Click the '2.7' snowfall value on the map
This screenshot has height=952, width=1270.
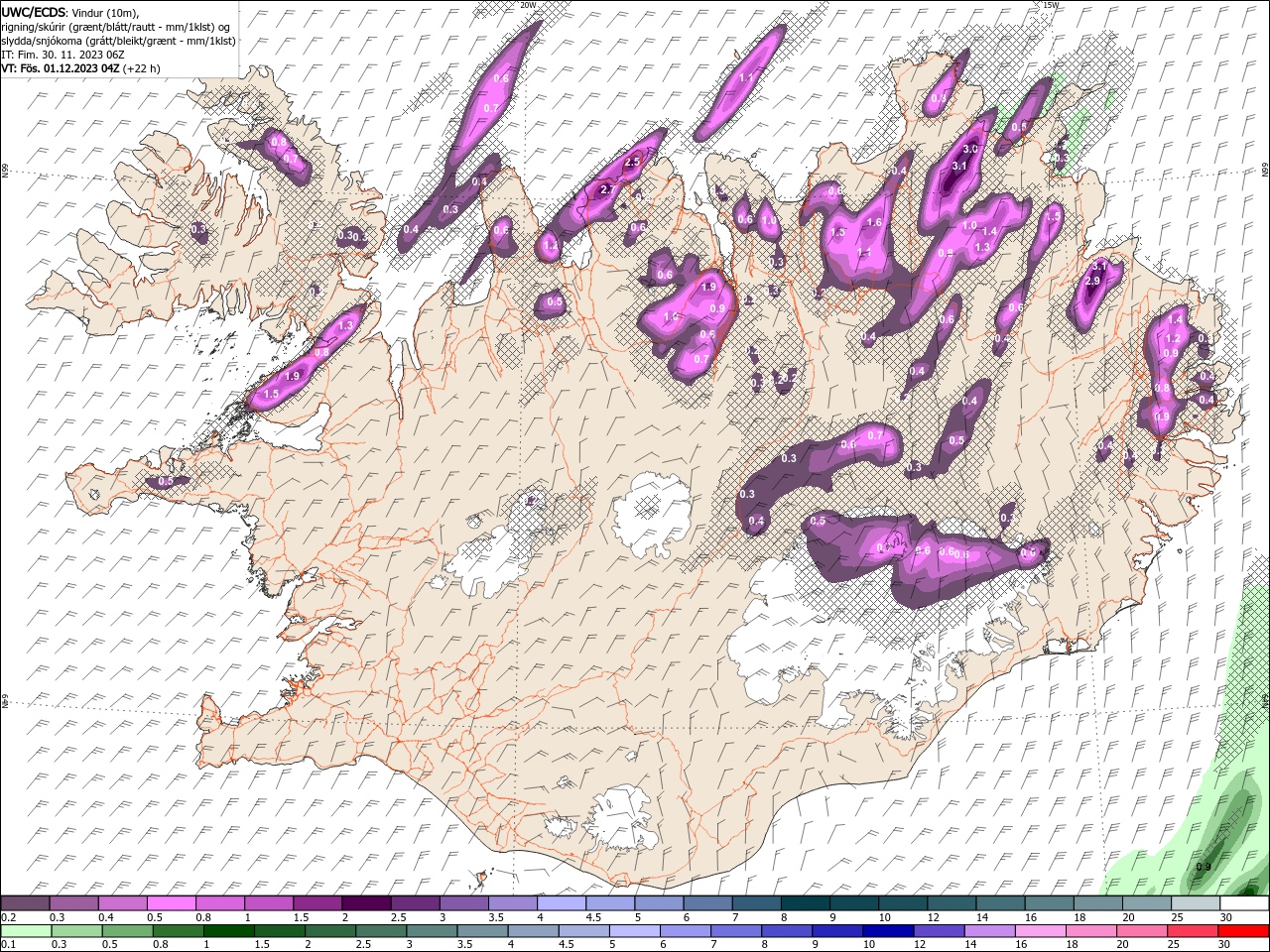609,189
